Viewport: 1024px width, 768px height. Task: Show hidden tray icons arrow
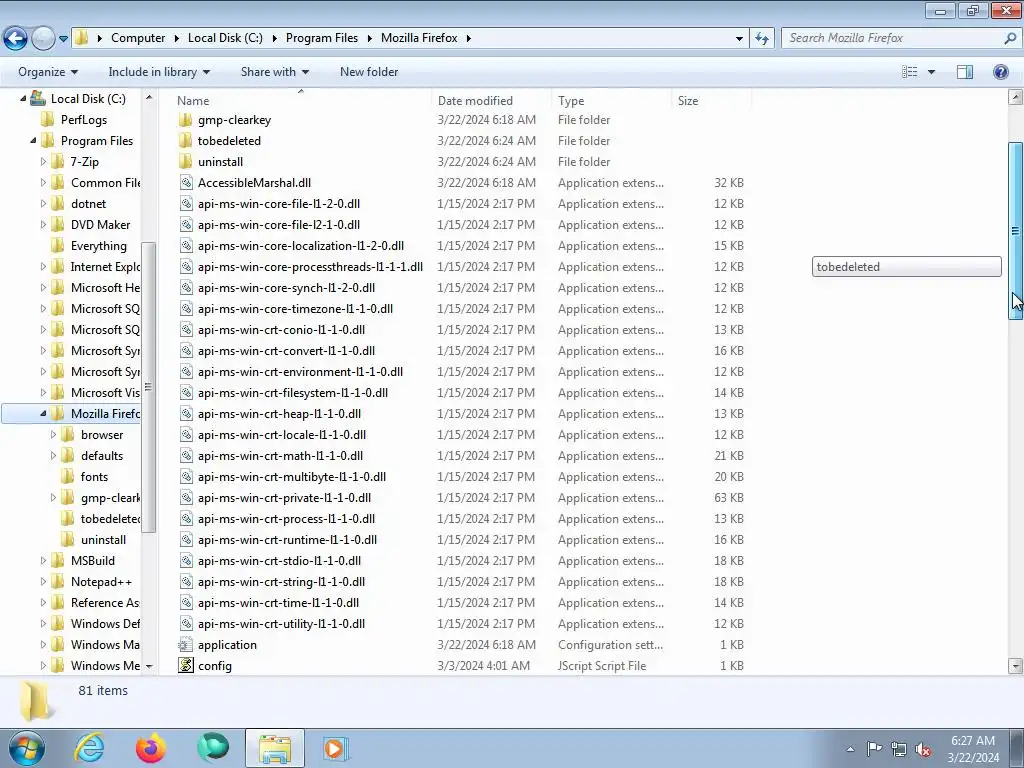pyautogui.click(x=850, y=749)
